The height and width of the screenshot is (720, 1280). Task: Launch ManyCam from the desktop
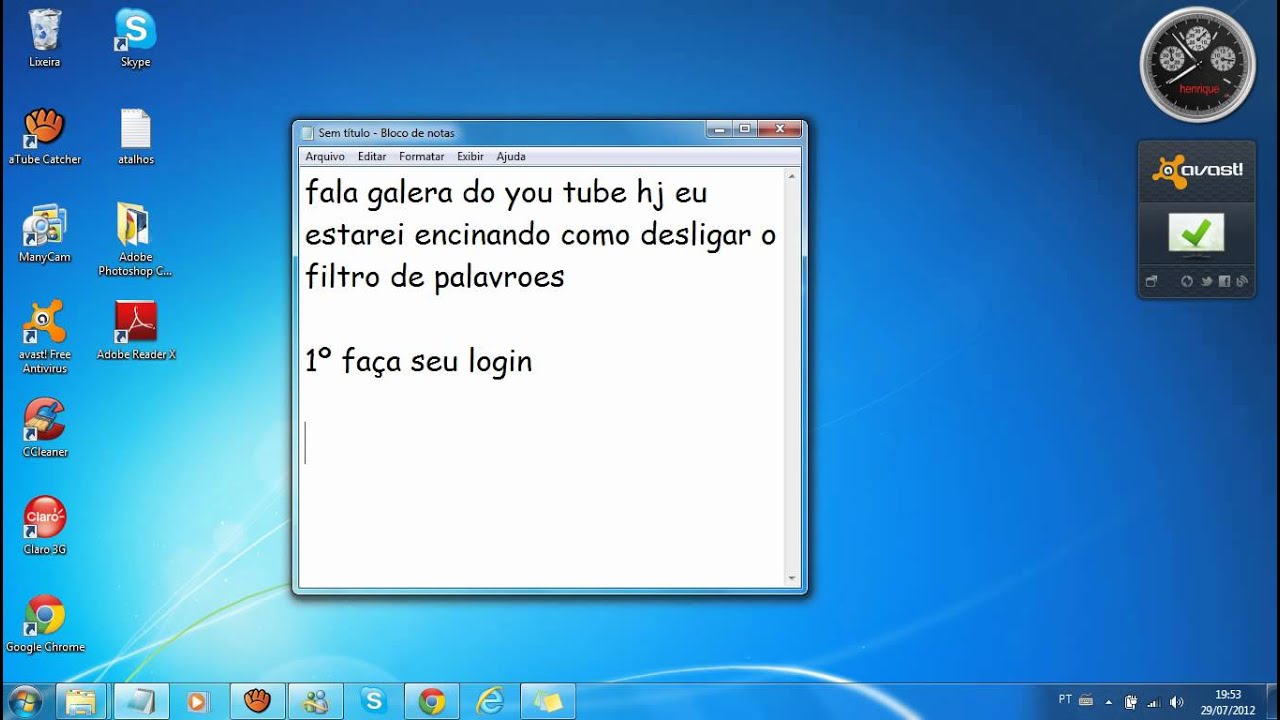click(44, 233)
